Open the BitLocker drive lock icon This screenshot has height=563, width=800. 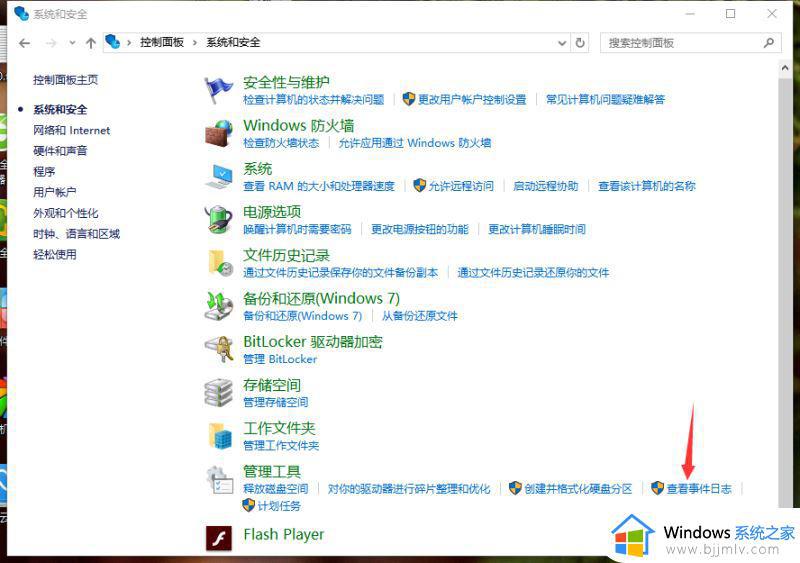219,349
